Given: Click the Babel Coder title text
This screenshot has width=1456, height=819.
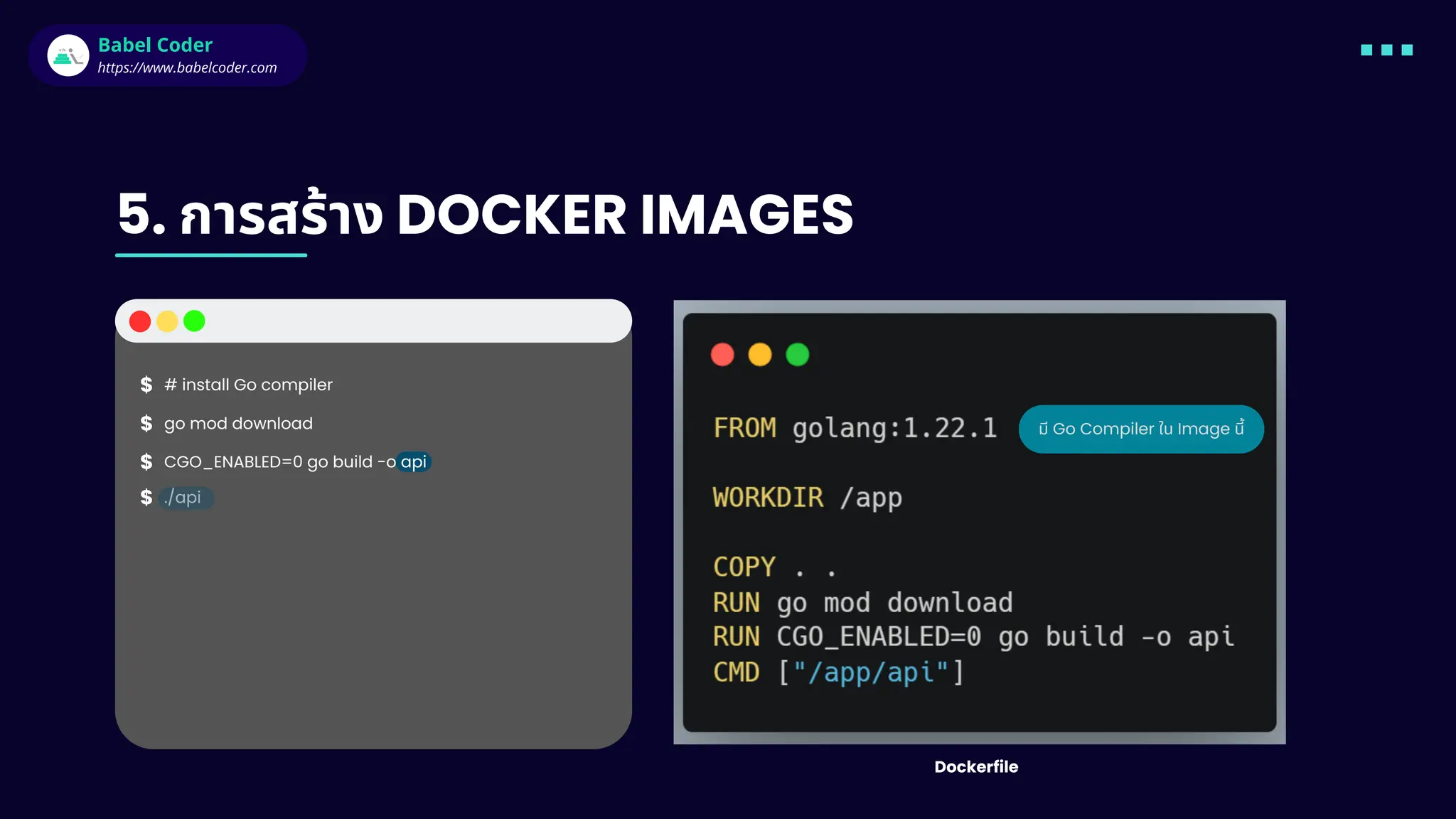Looking at the screenshot, I should tap(155, 45).
